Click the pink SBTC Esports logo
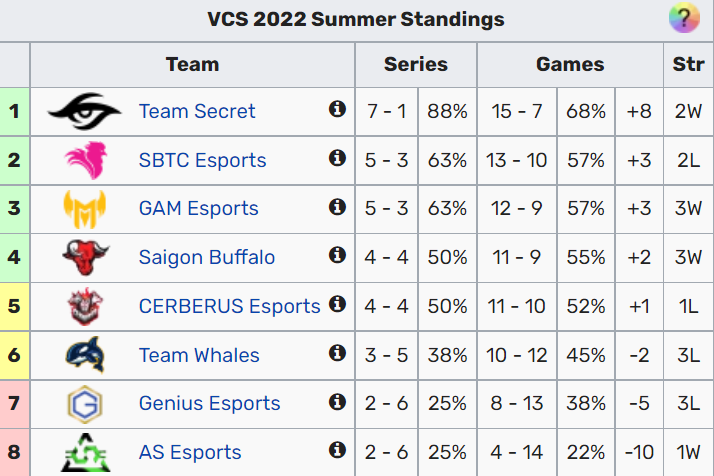Viewport: 714px width, 476px height. tap(86, 160)
